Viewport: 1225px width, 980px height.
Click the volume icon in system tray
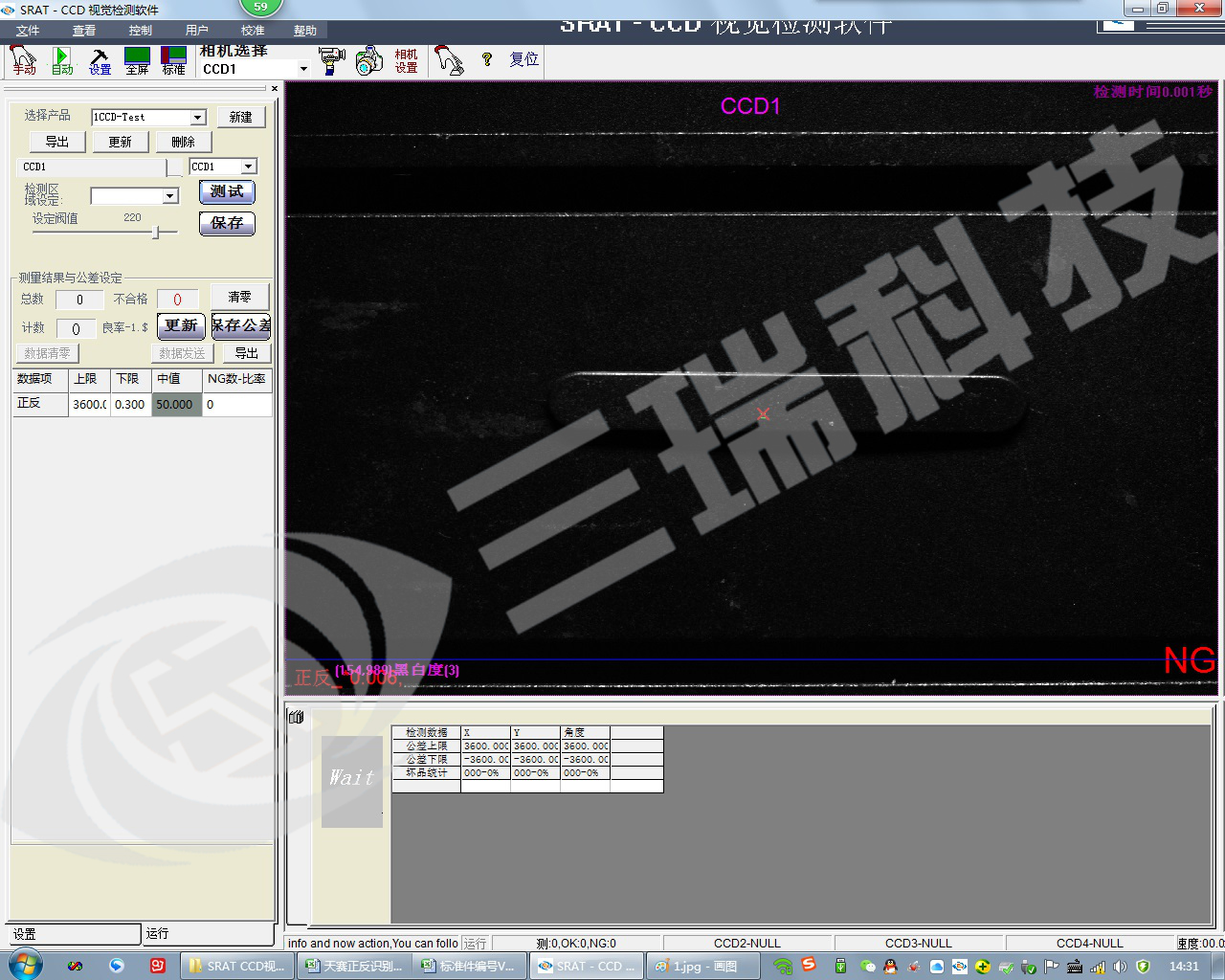click(x=1120, y=967)
